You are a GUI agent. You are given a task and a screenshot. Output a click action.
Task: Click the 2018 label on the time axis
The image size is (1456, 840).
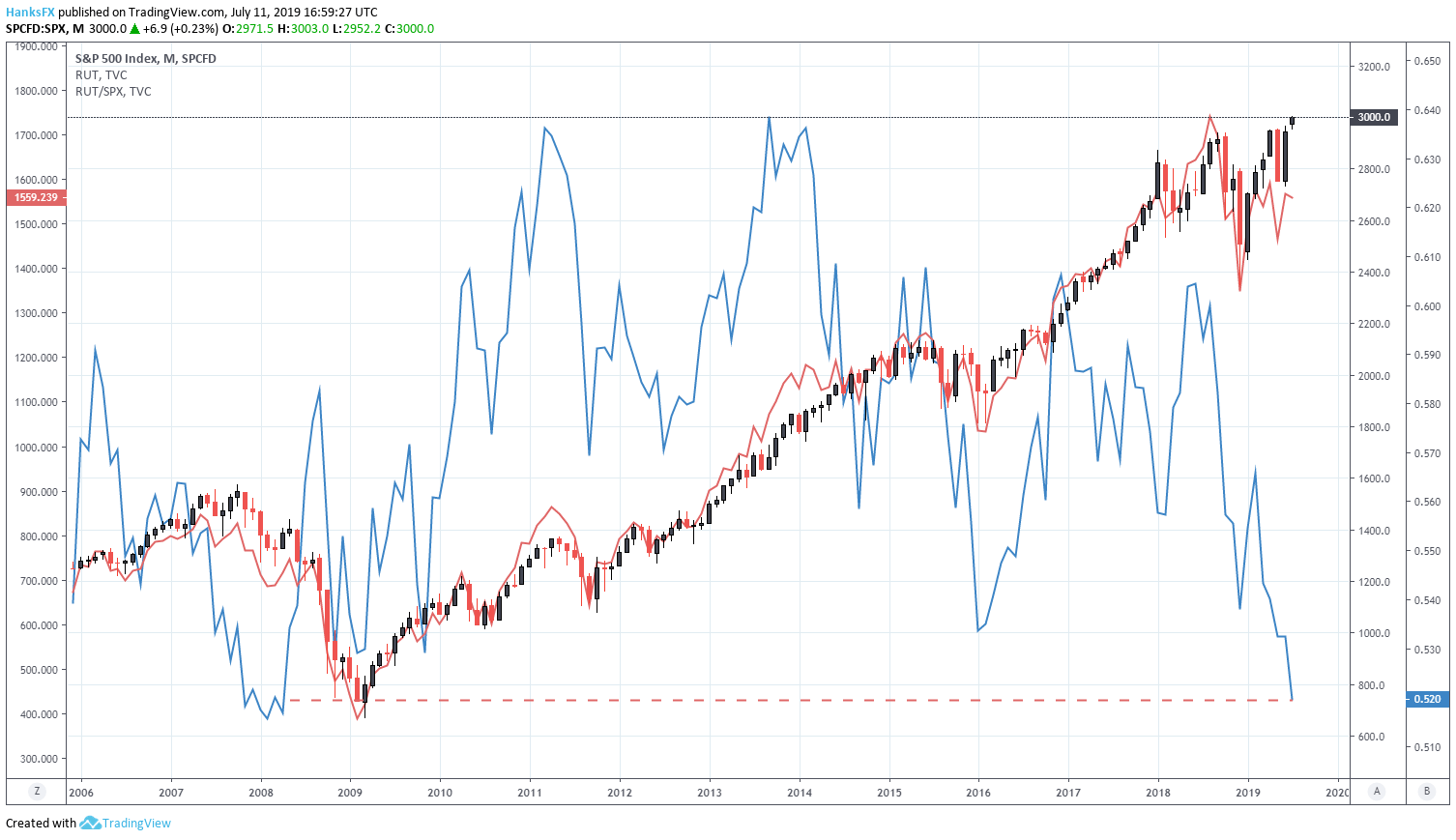click(1158, 793)
